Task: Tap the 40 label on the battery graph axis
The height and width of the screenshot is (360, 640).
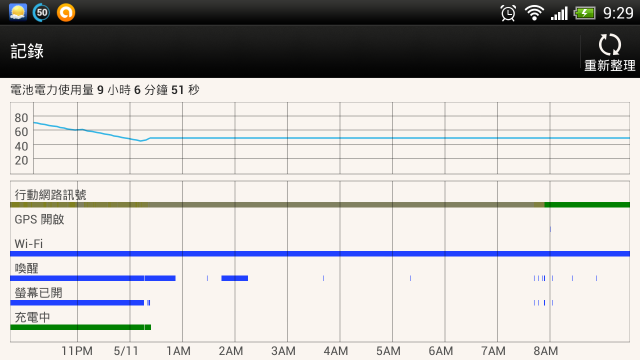Action: (21, 146)
